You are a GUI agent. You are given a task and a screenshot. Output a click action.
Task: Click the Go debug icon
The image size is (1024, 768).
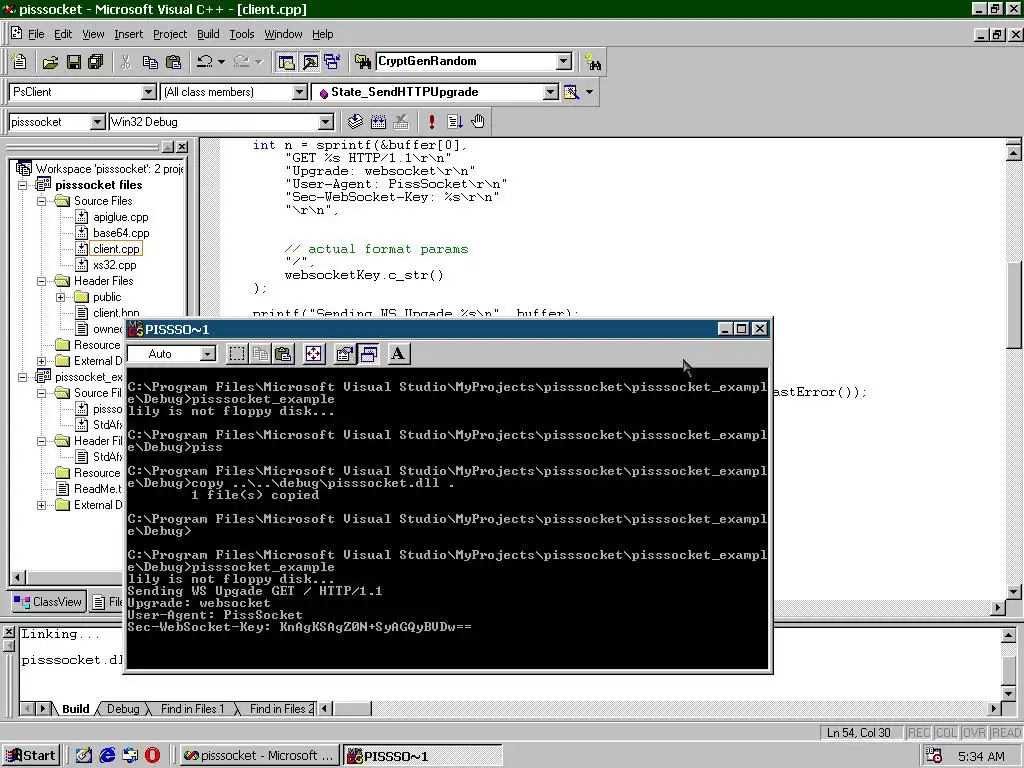point(455,121)
